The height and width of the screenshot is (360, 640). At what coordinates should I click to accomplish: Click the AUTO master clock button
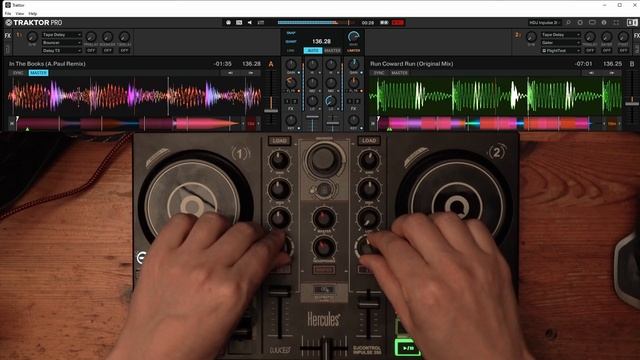point(313,50)
